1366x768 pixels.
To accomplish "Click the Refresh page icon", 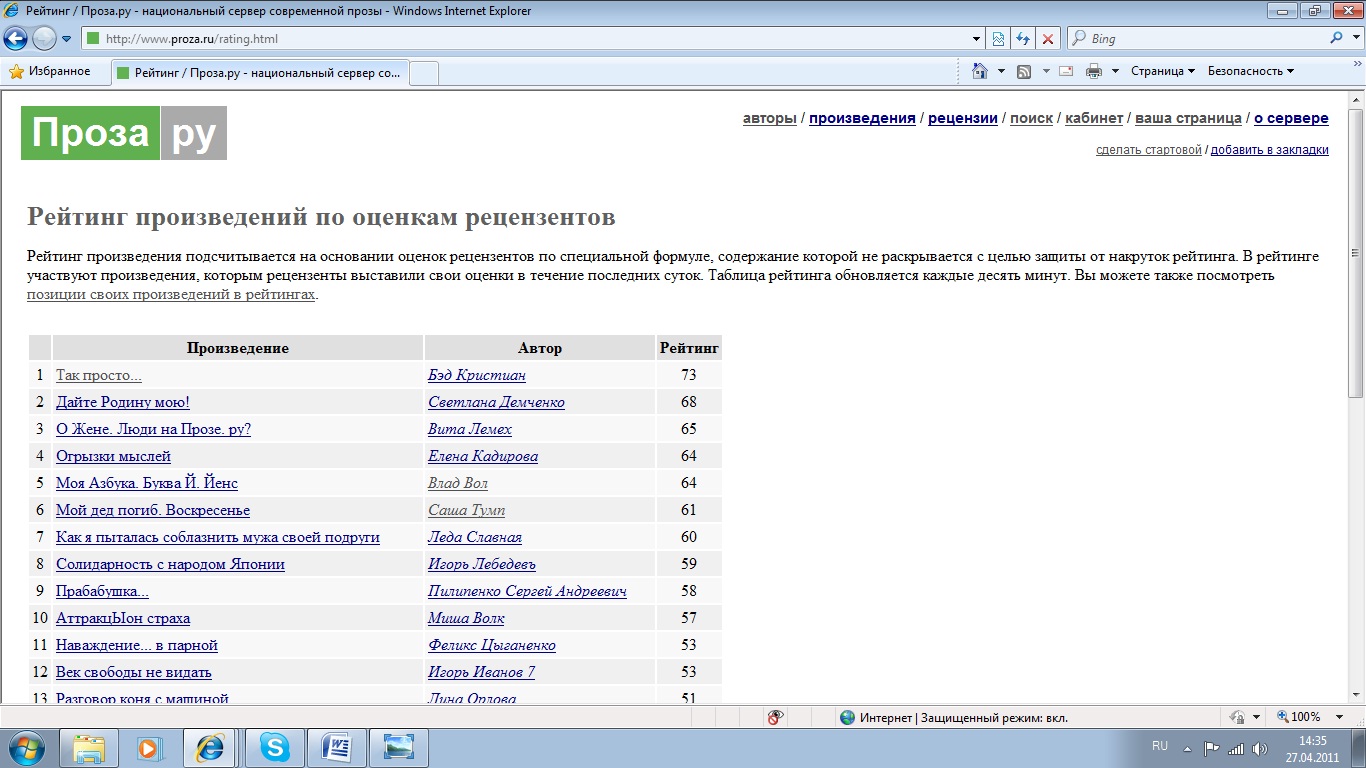I will (1022, 39).
